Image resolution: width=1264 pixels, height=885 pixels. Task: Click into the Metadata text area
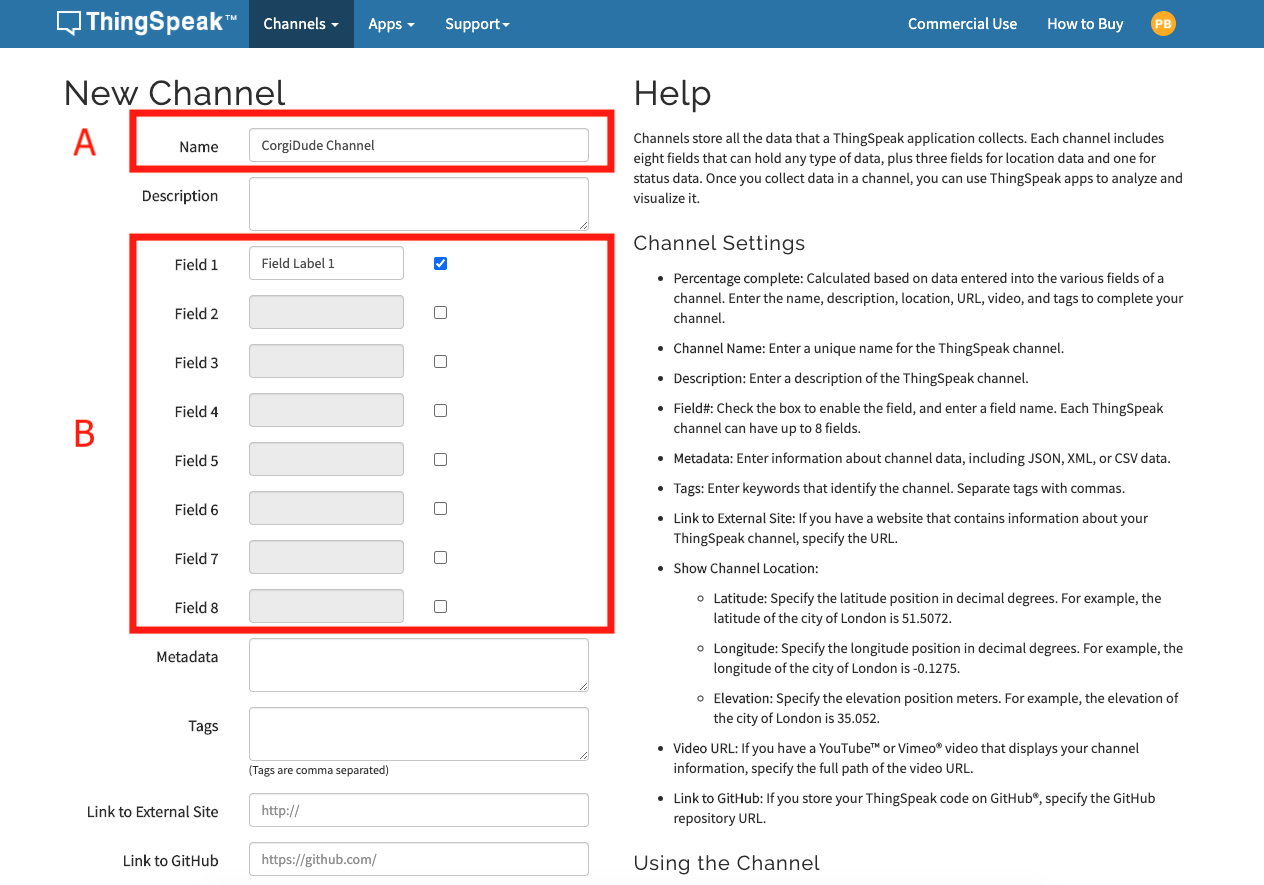pyautogui.click(x=418, y=665)
